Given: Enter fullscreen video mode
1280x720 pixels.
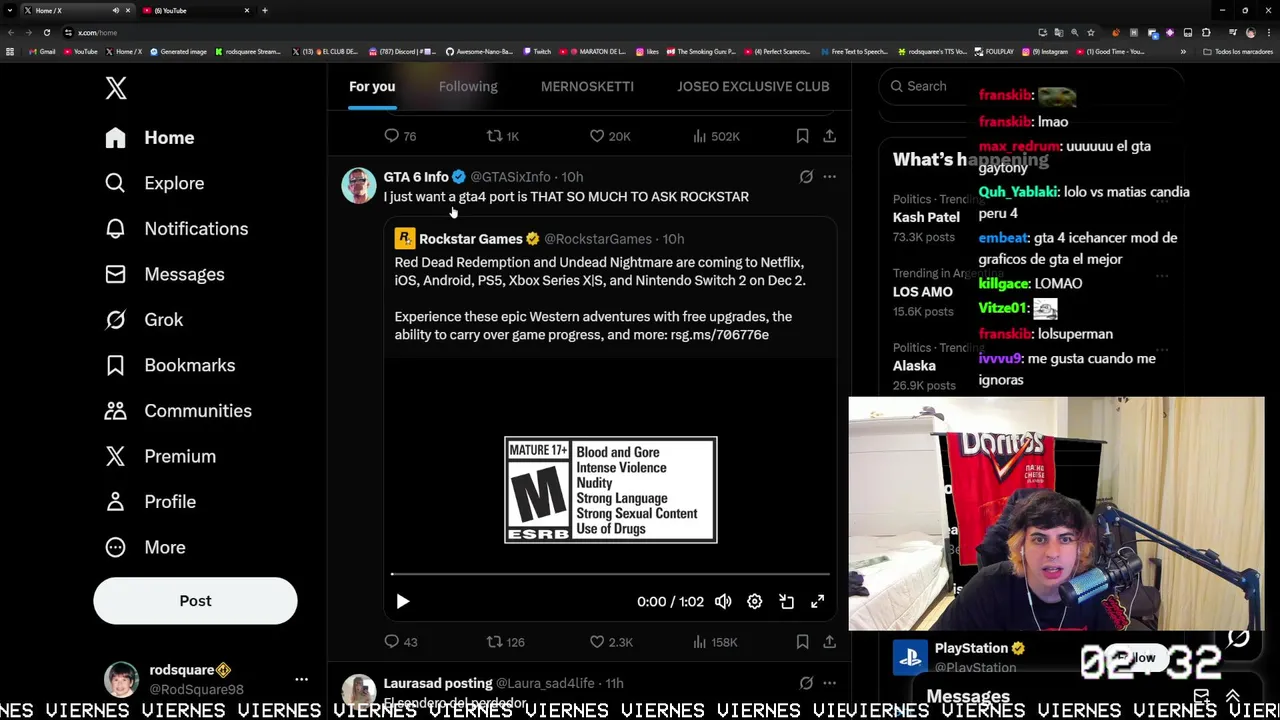Looking at the screenshot, I should coord(818,601).
